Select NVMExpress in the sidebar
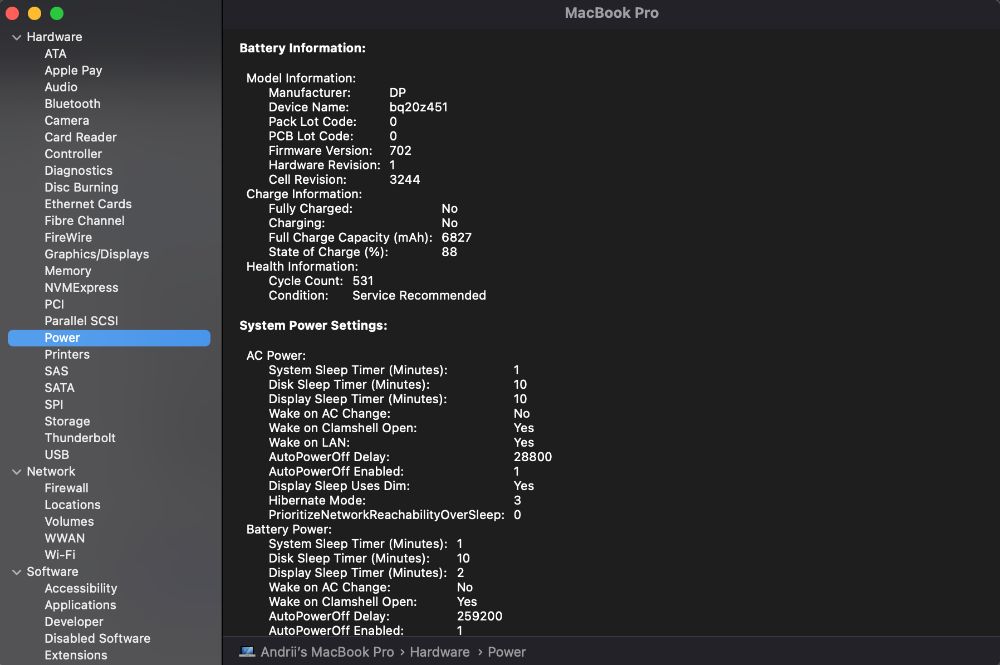This screenshot has width=1000, height=665. (x=81, y=288)
